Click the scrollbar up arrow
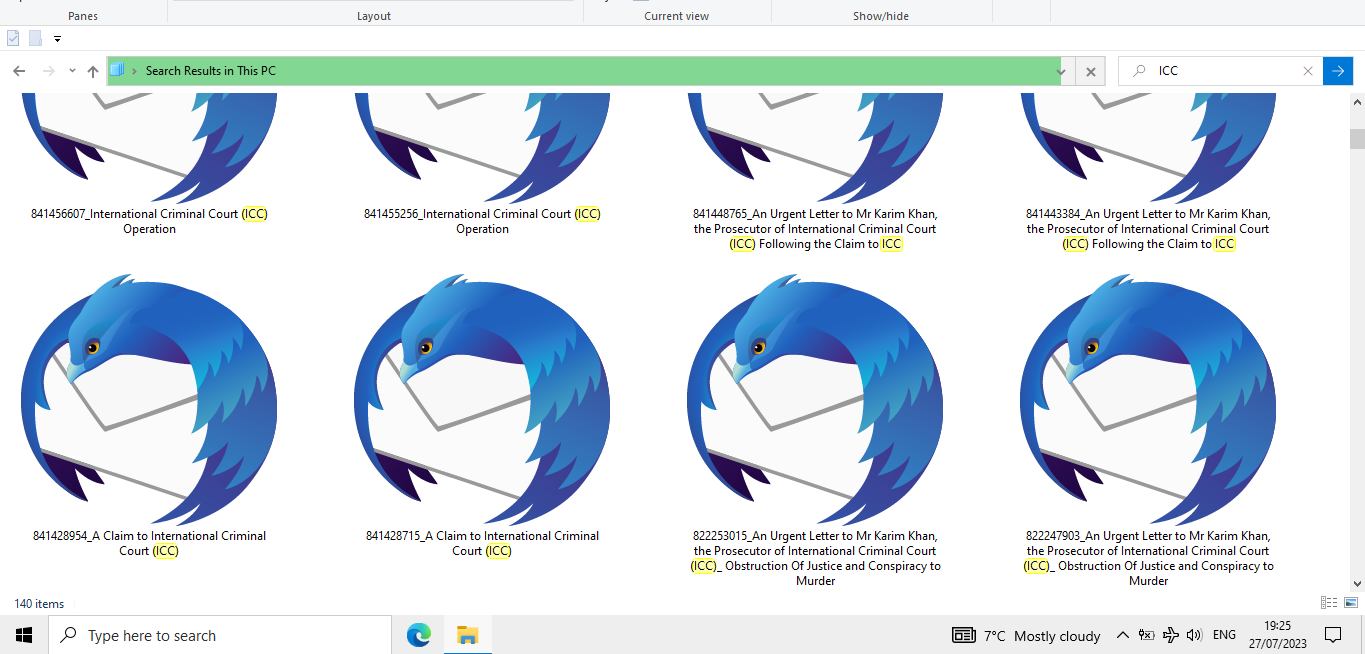 tap(1357, 102)
